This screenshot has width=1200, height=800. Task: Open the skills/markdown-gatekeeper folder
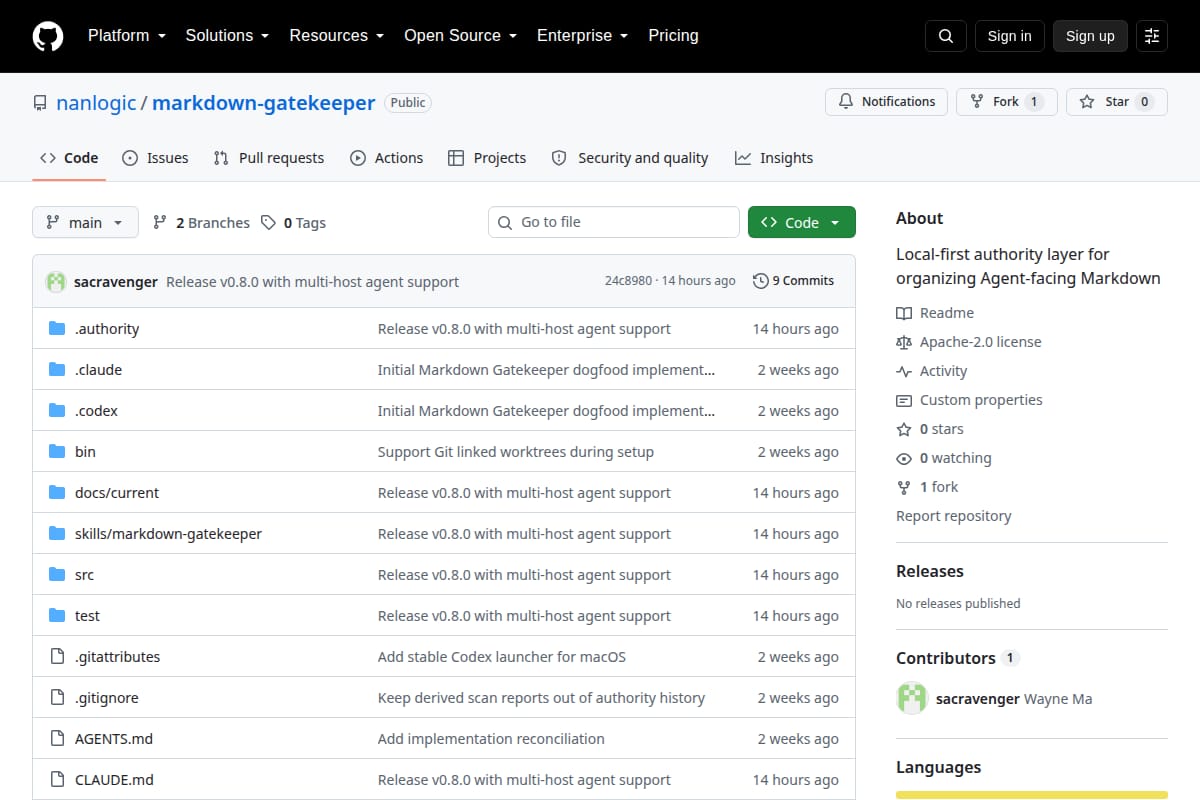(x=168, y=534)
